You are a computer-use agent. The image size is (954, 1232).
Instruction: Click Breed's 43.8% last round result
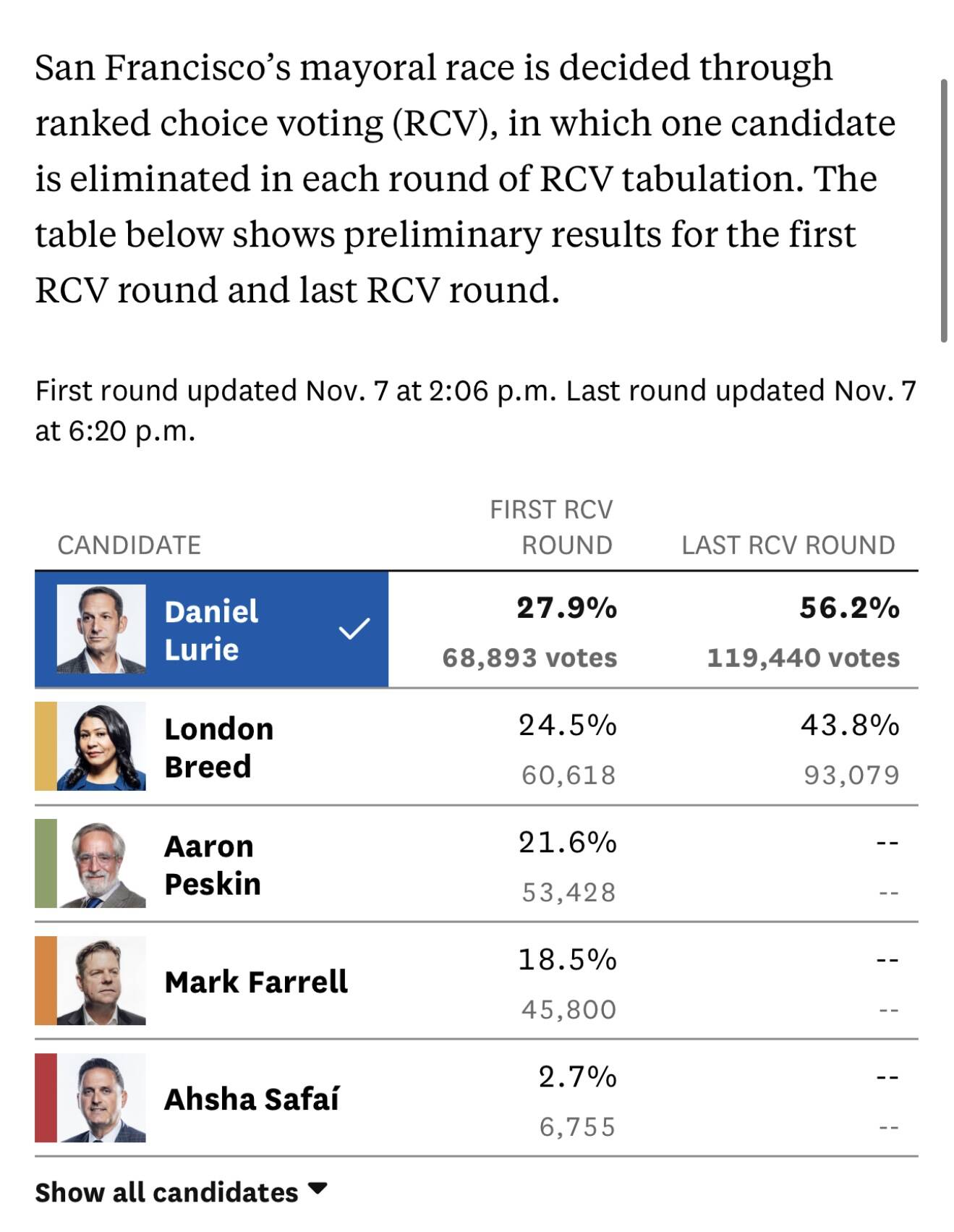click(850, 725)
